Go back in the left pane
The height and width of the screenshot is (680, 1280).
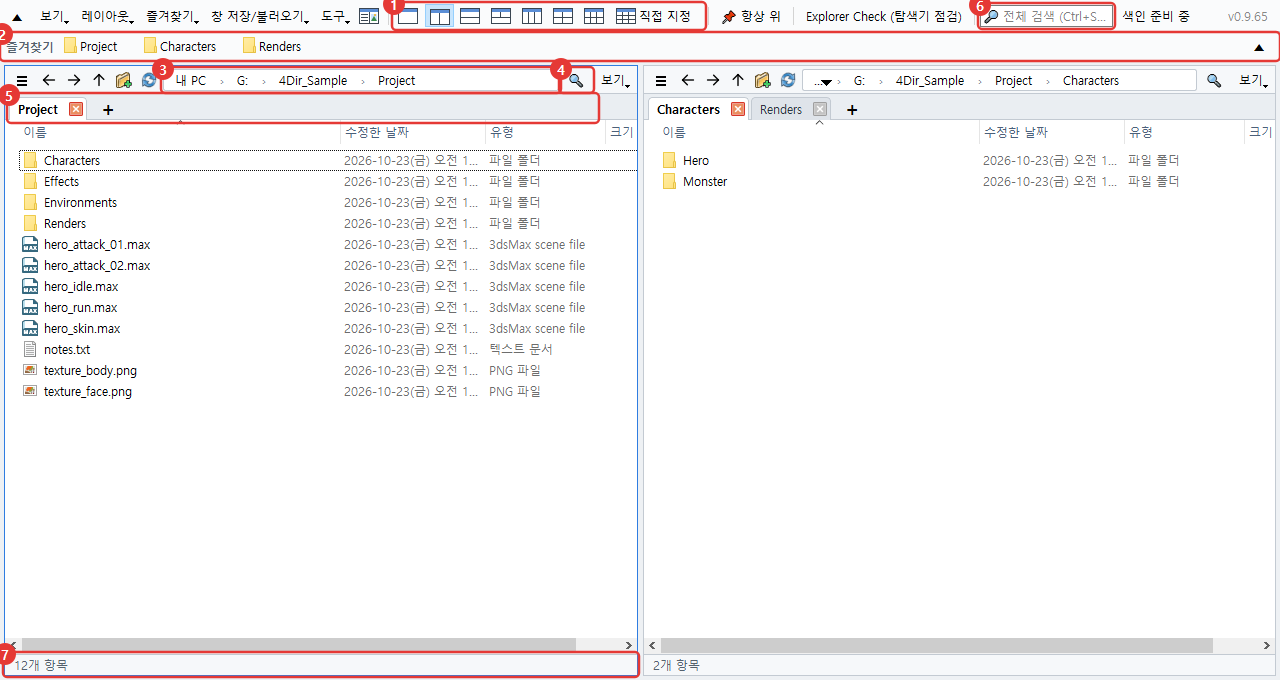48,80
